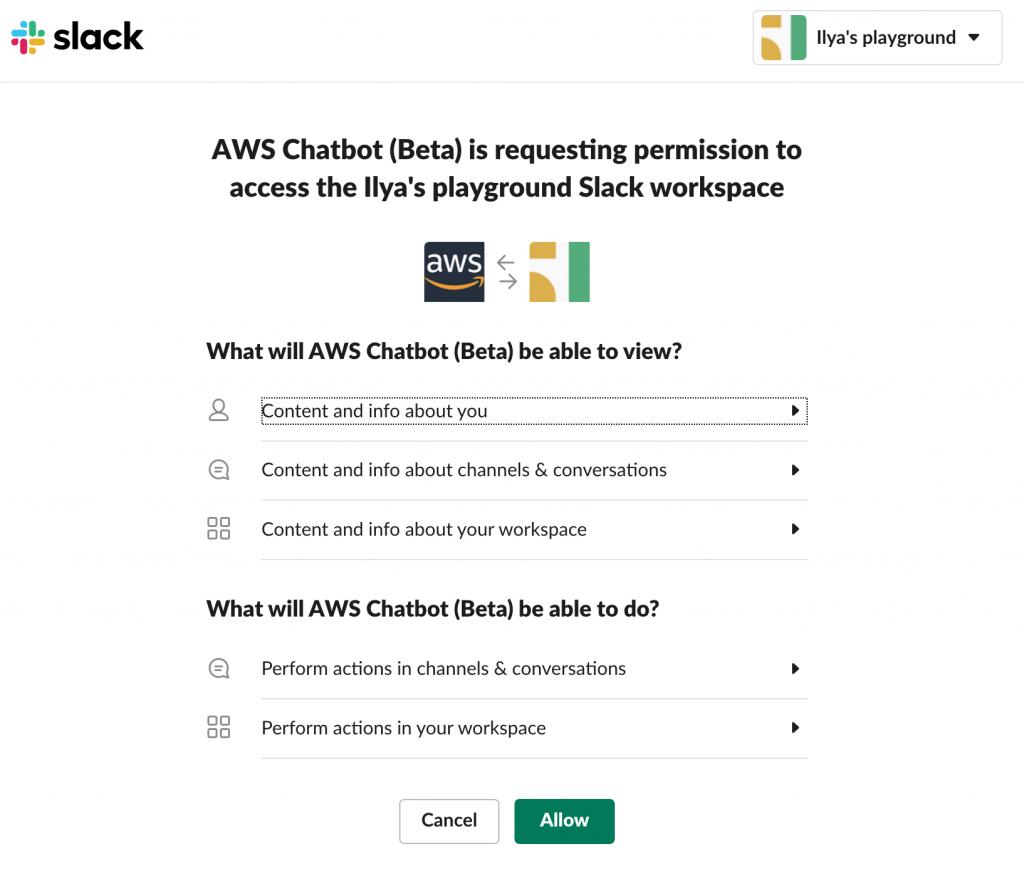The height and width of the screenshot is (871, 1024).
Task: Click the arrows between the AWS and workspace logos
Action: tap(506, 271)
